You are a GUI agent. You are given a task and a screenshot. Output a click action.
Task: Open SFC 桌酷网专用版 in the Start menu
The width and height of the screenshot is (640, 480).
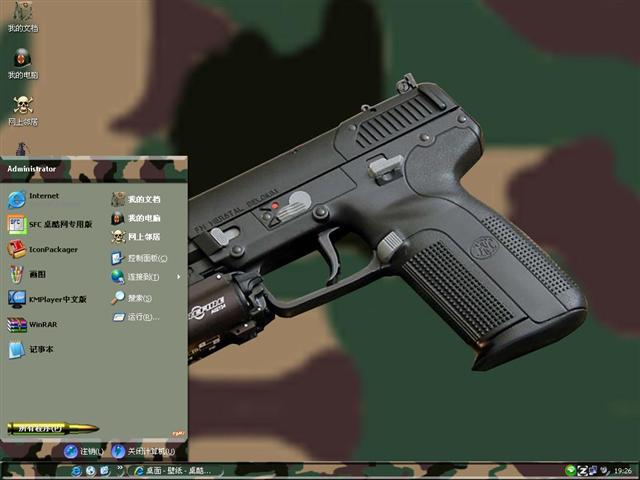(50, 224)
